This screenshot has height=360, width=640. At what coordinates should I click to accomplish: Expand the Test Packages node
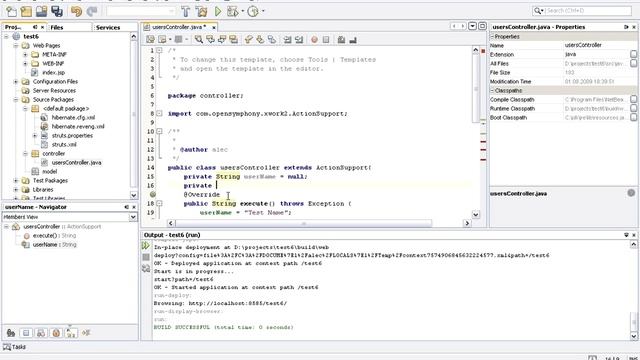pos(16,180)
